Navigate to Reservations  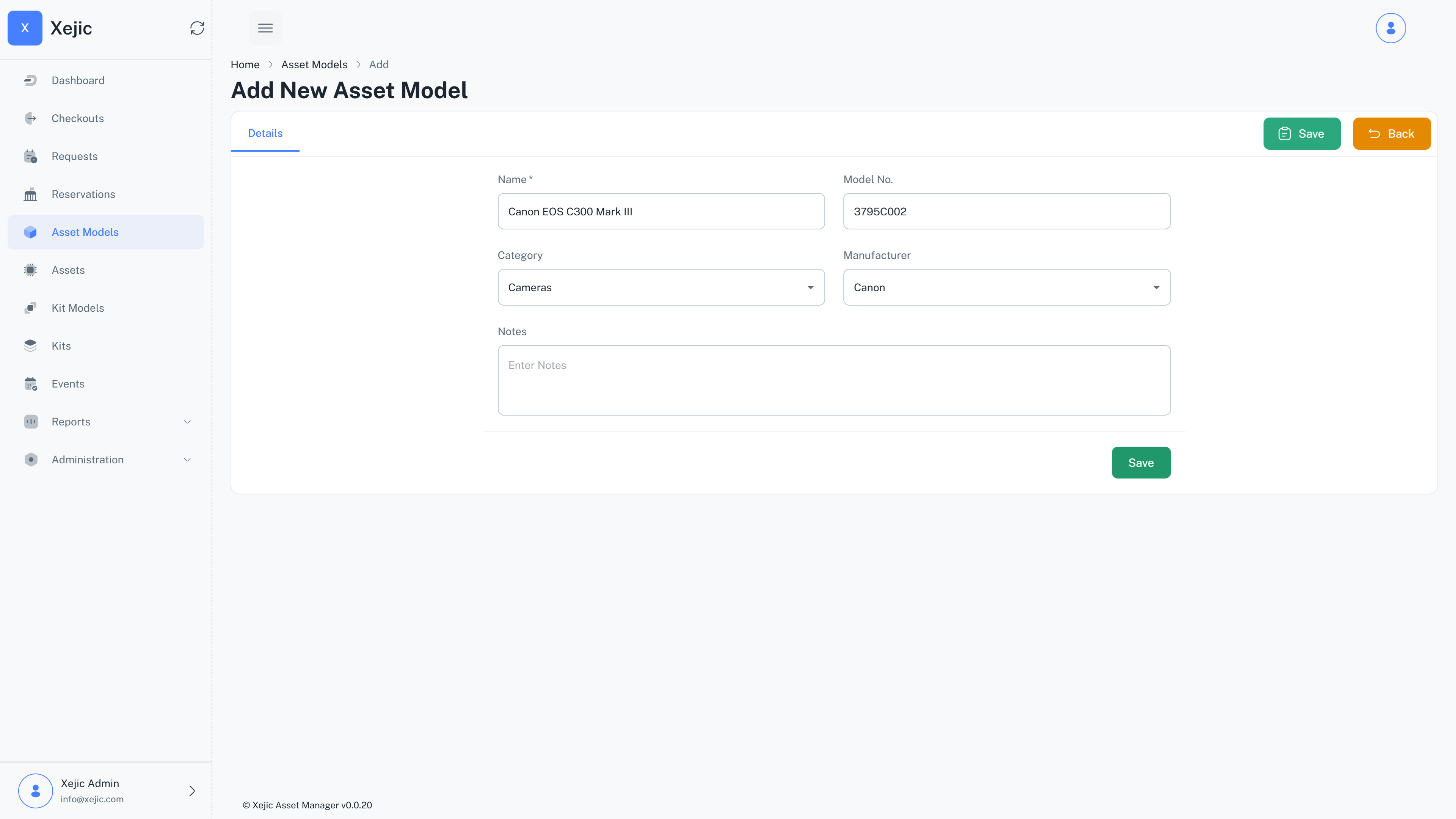click(x=106, y=194)
